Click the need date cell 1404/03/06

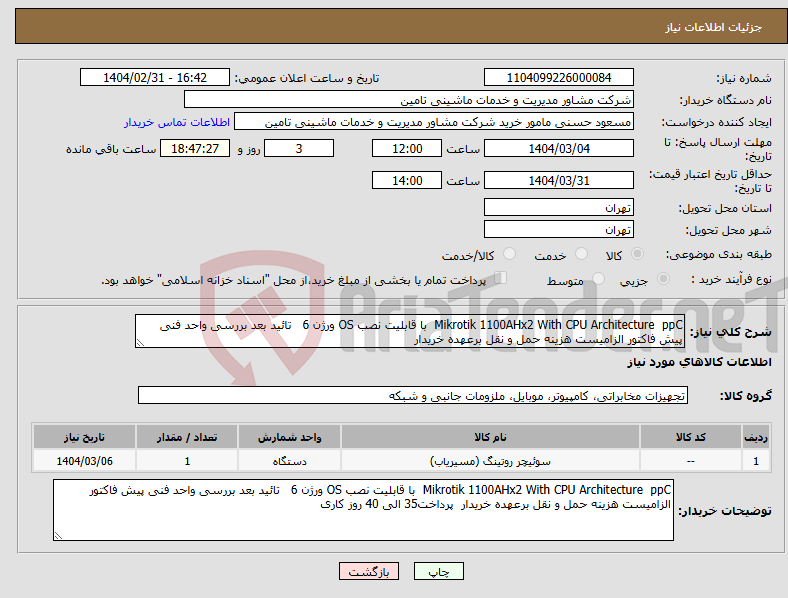coord(84,461)
